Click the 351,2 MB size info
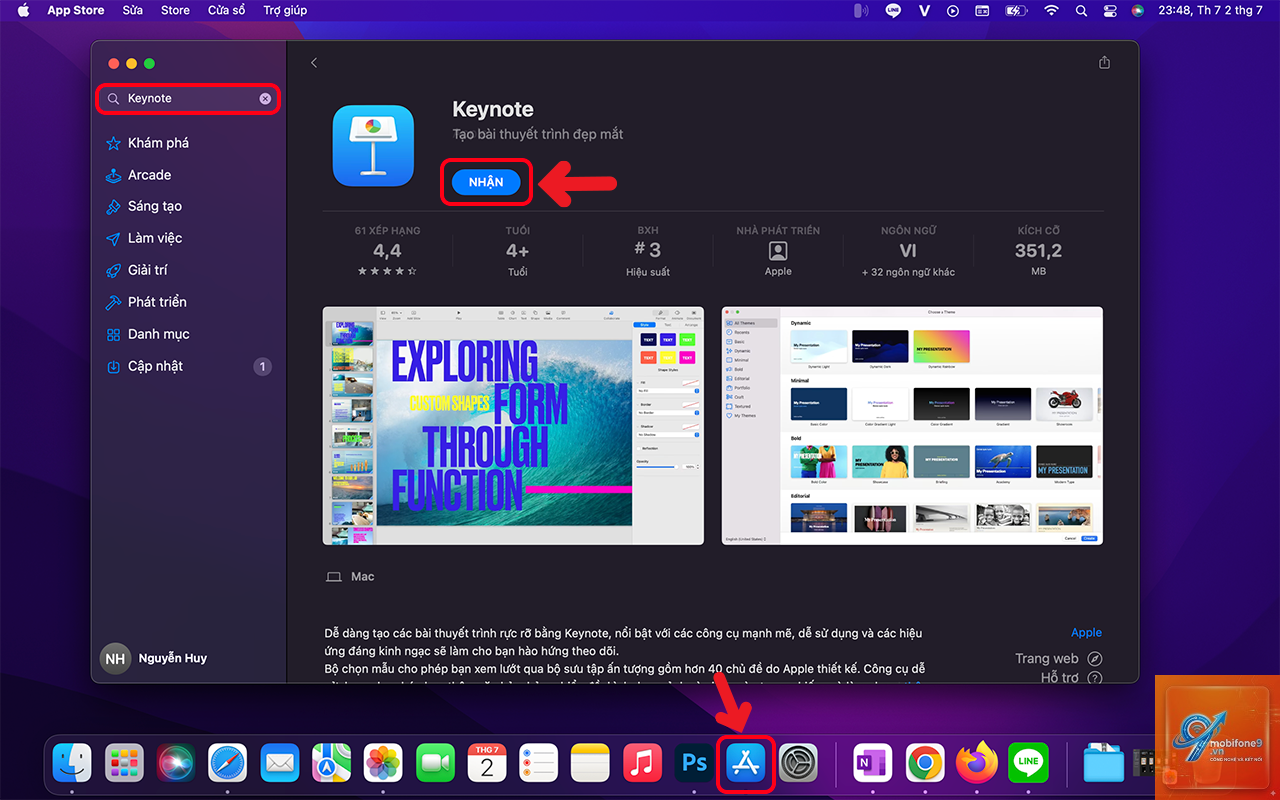The width and height of the screenshot is (1280, 800). pos(1038,251)
